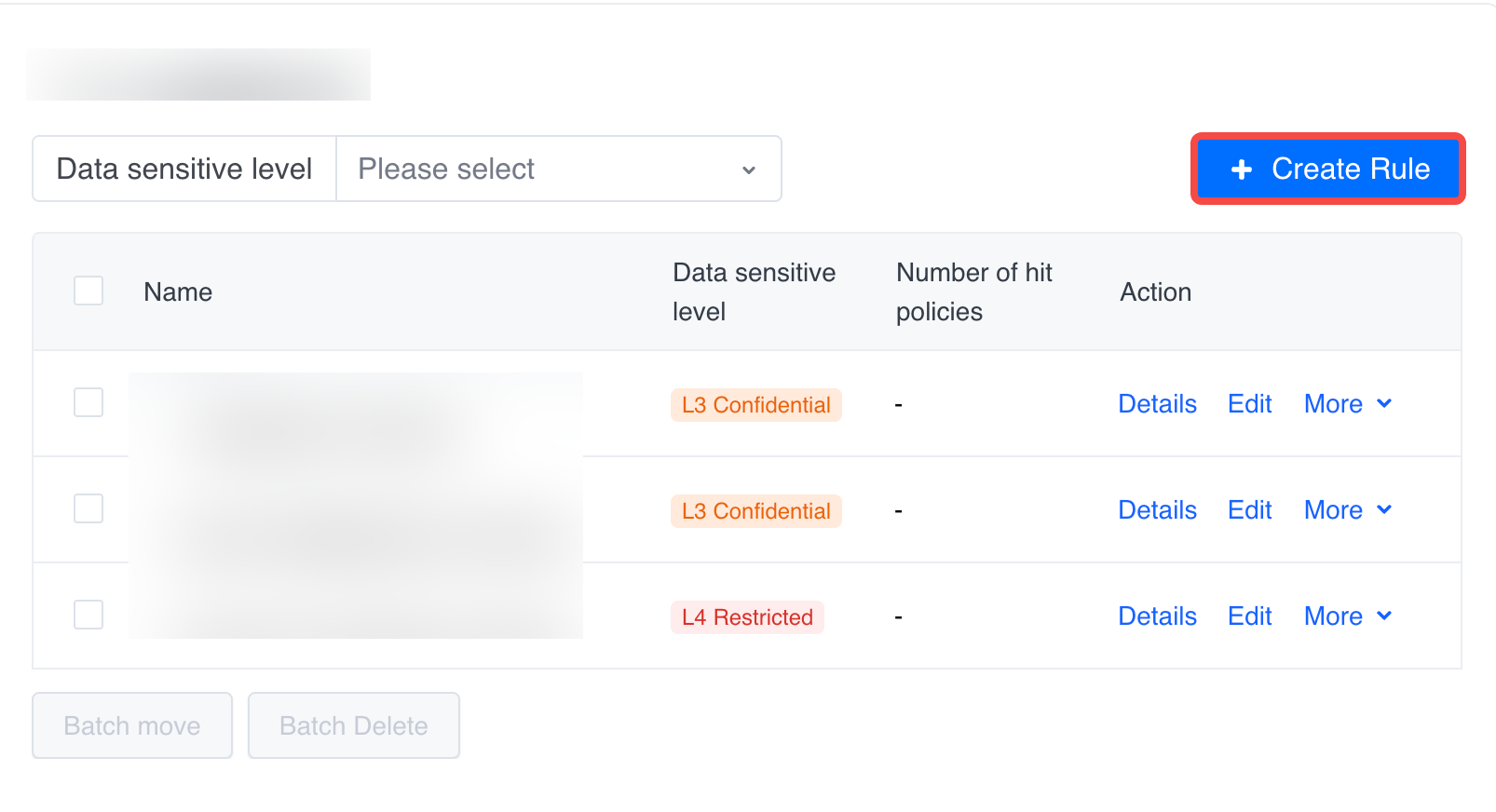Check the first row's checkbox

(88, 402)
